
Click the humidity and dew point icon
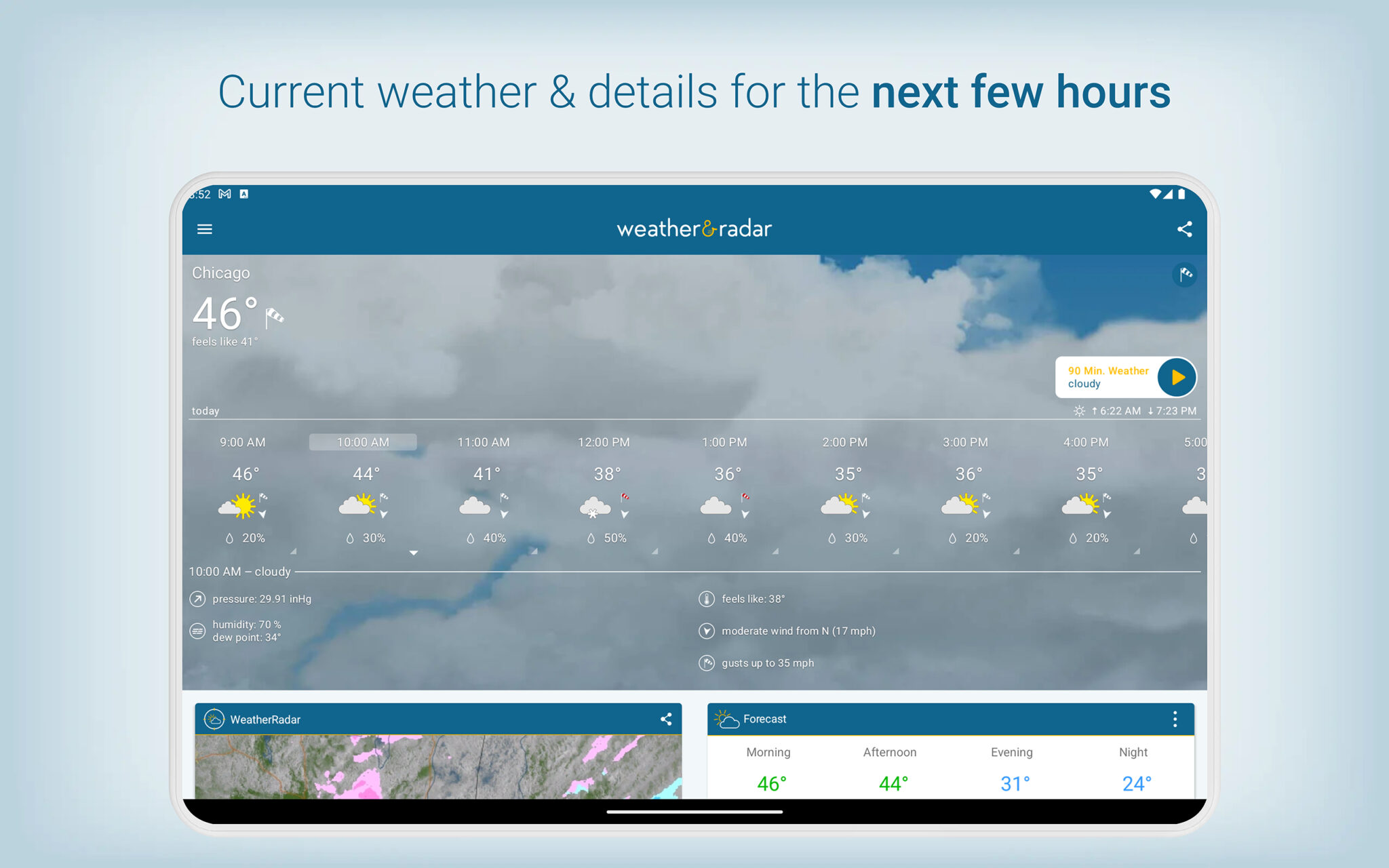[196, 631]
